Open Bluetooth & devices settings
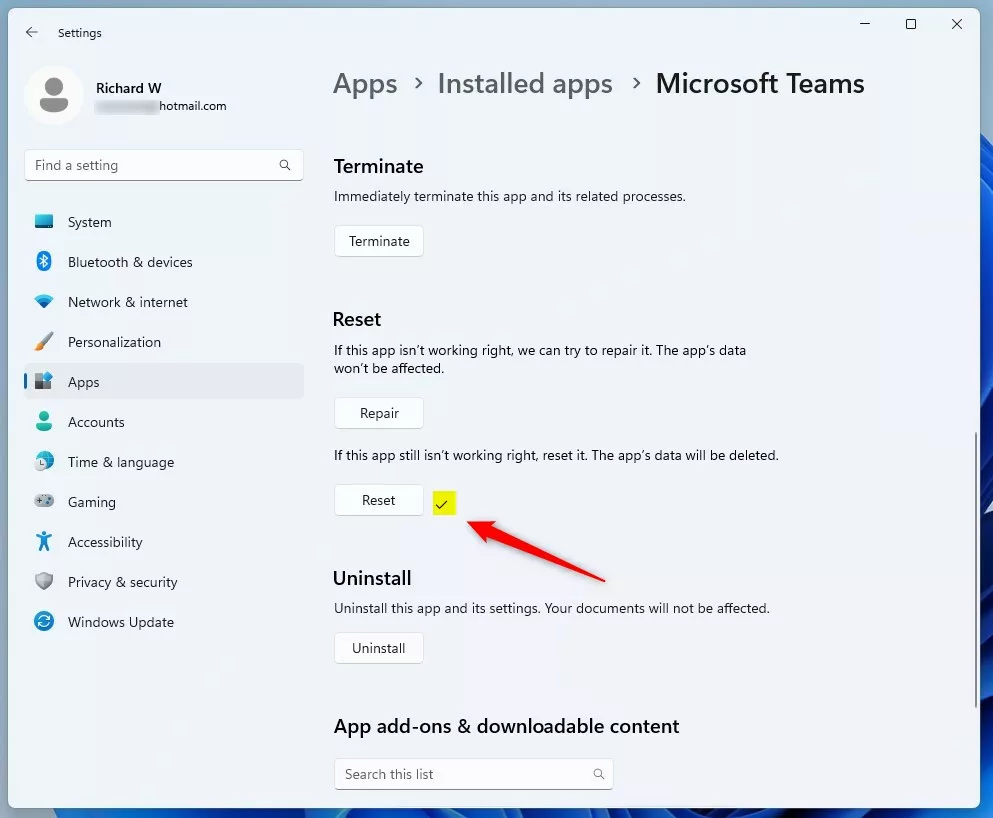 (164, 262)
